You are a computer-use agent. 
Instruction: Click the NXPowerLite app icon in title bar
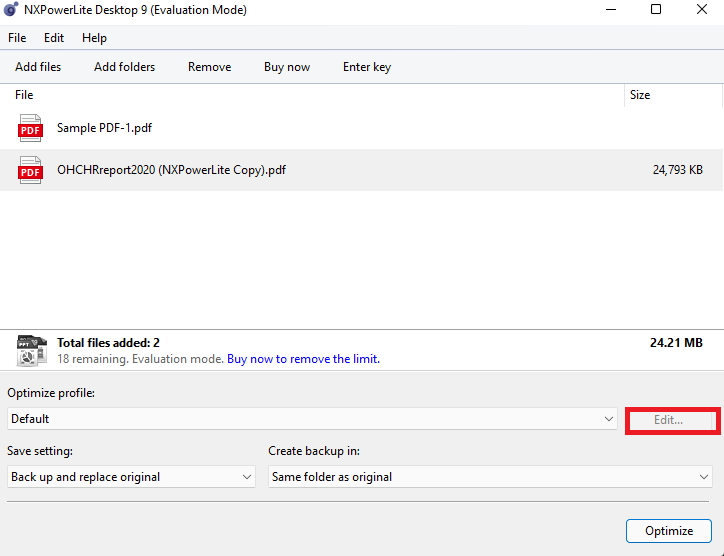[11, 10]
